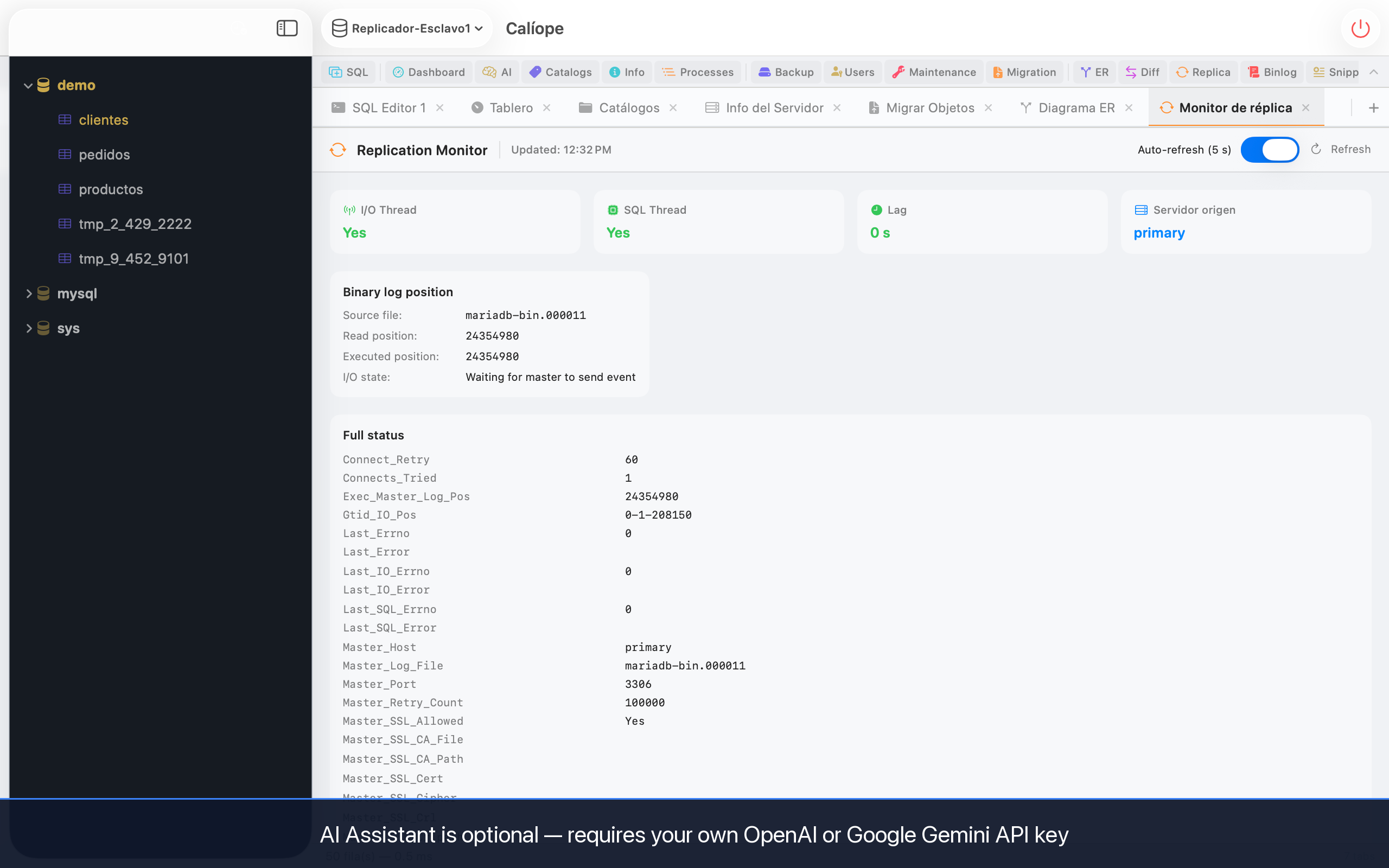Screen dimensions: 1389x868
Task: Click the Gtid_IO_Pos value 0-1-208150
Action: tap(658, 515)
